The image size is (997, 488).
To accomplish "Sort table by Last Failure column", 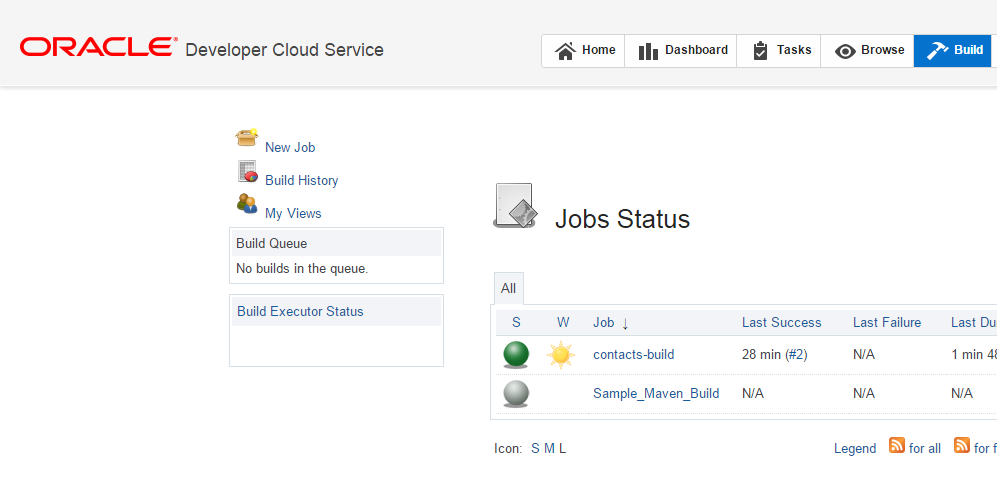I will (886, 322).
